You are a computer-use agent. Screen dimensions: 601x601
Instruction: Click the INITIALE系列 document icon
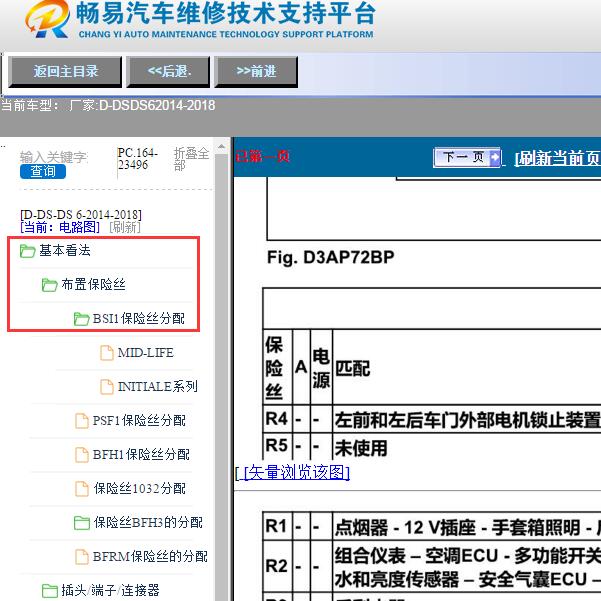(107, 387)
